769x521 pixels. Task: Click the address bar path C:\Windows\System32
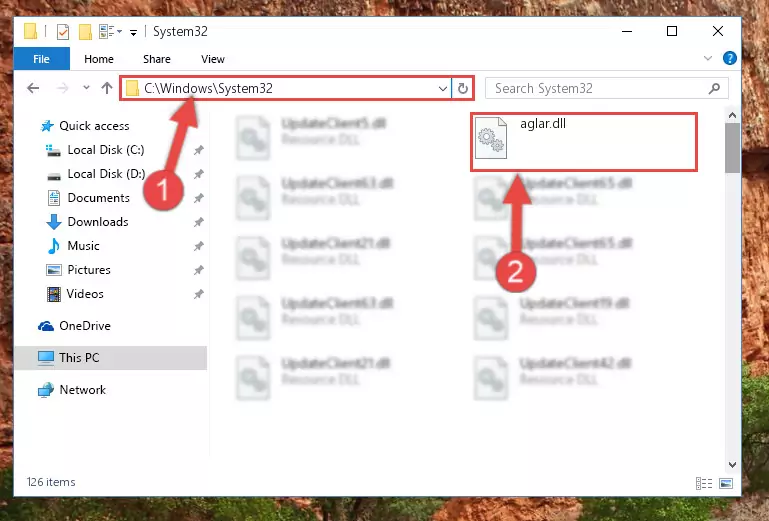pos(208,88)
